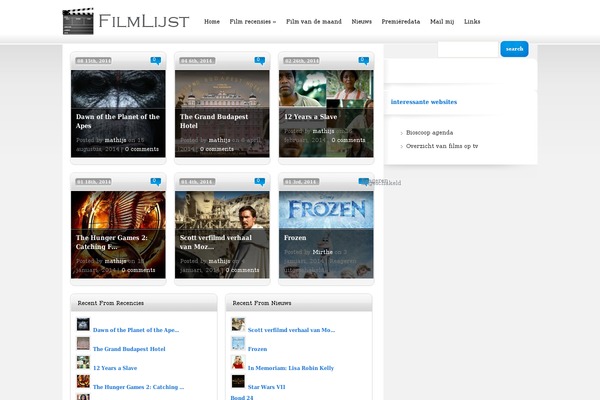Click the FilmLijst site title text
Image resolution: width=600 pixels, height=400 pixels.
click(x=144, y=21)
